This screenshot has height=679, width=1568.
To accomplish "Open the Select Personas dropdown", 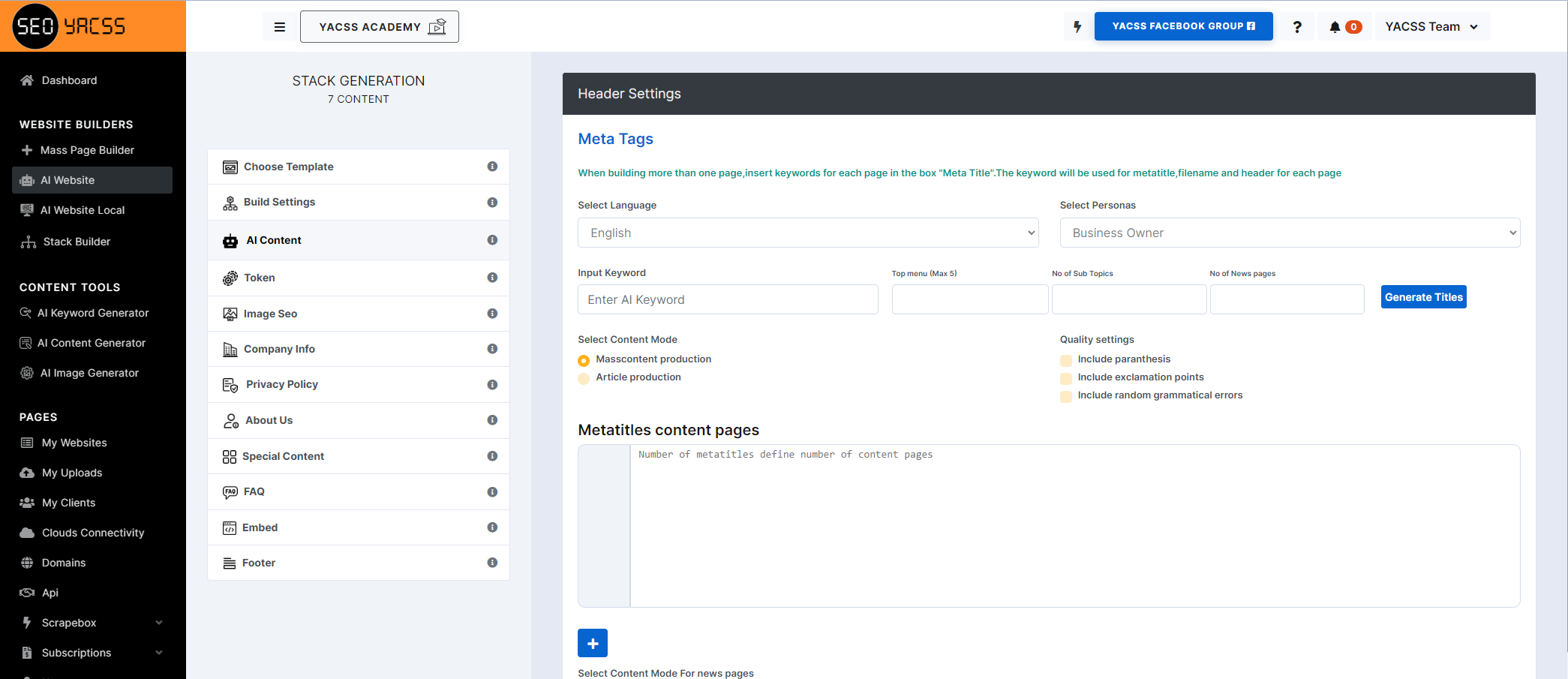I will click(x=1290, y=233).
